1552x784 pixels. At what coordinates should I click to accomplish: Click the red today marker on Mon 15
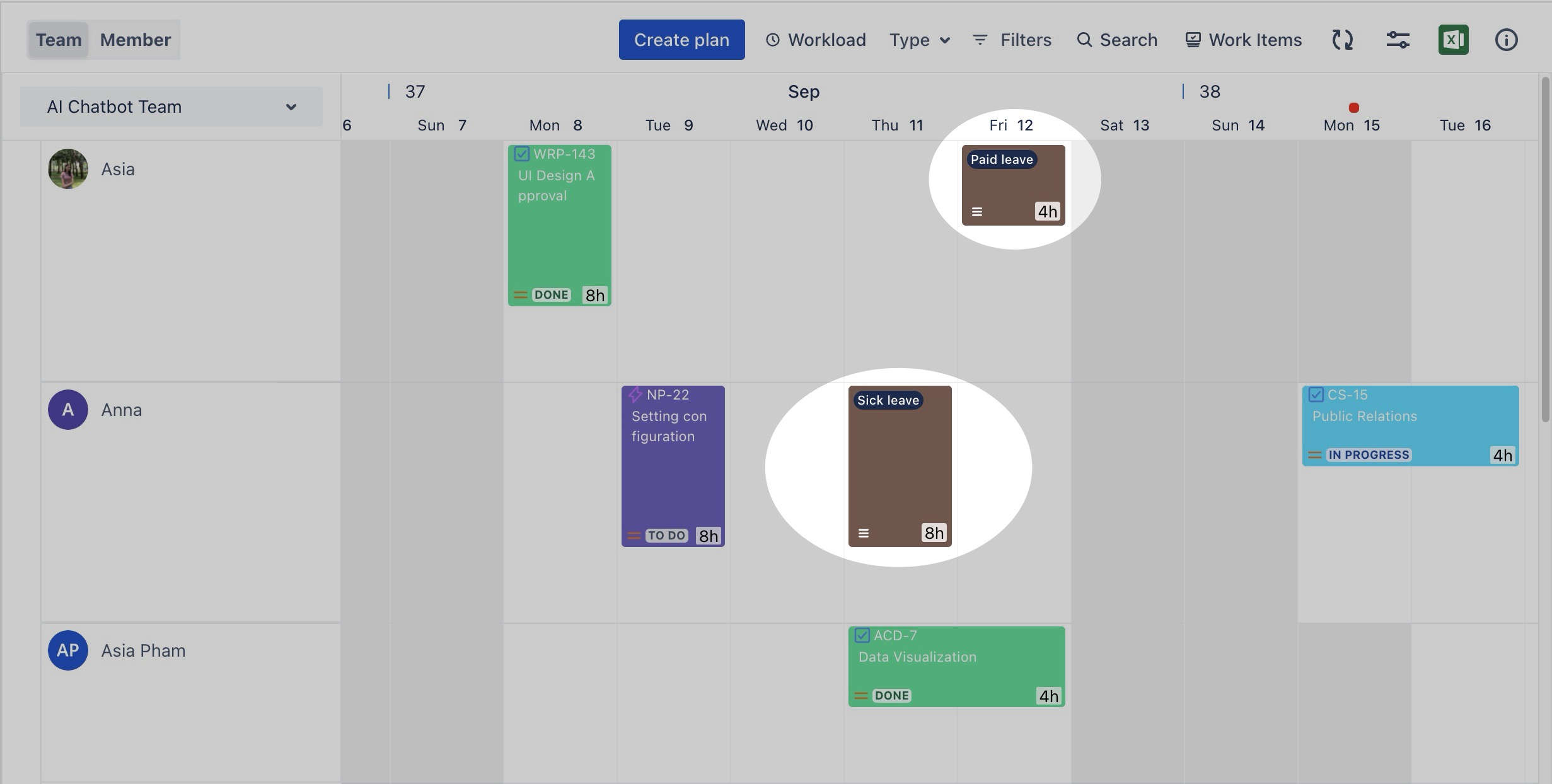coord(1353,108)
